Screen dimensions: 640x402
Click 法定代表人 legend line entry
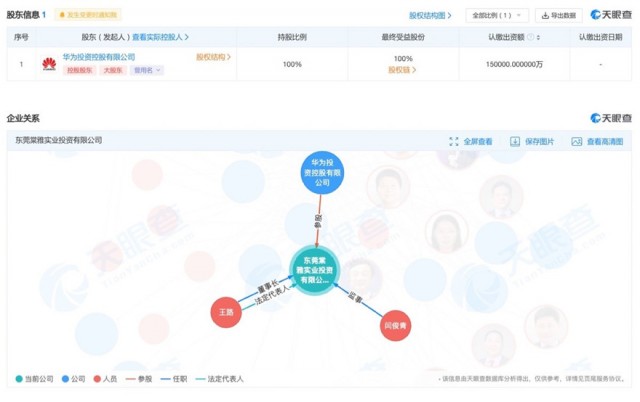click(220, 379)
